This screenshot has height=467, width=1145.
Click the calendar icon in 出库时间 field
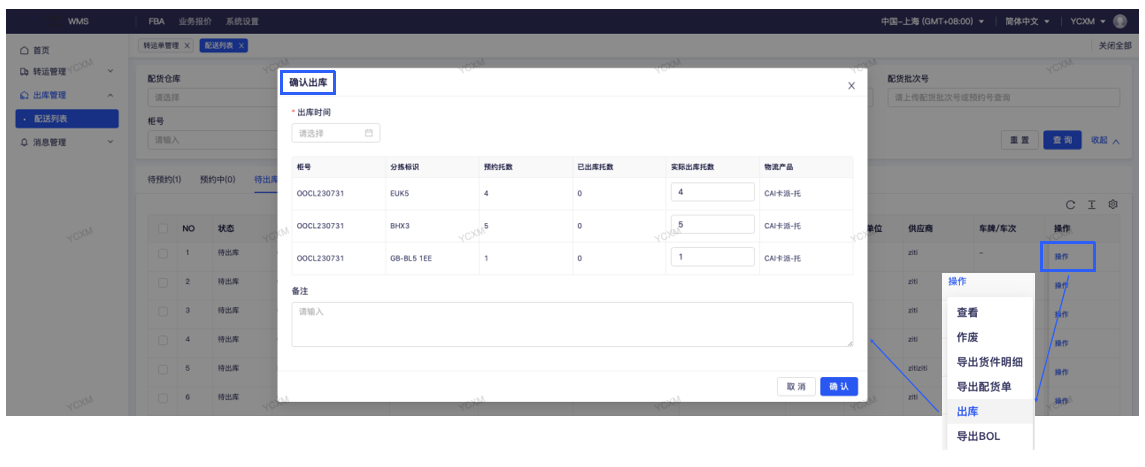pyautogui.click(x=369, y=133)
